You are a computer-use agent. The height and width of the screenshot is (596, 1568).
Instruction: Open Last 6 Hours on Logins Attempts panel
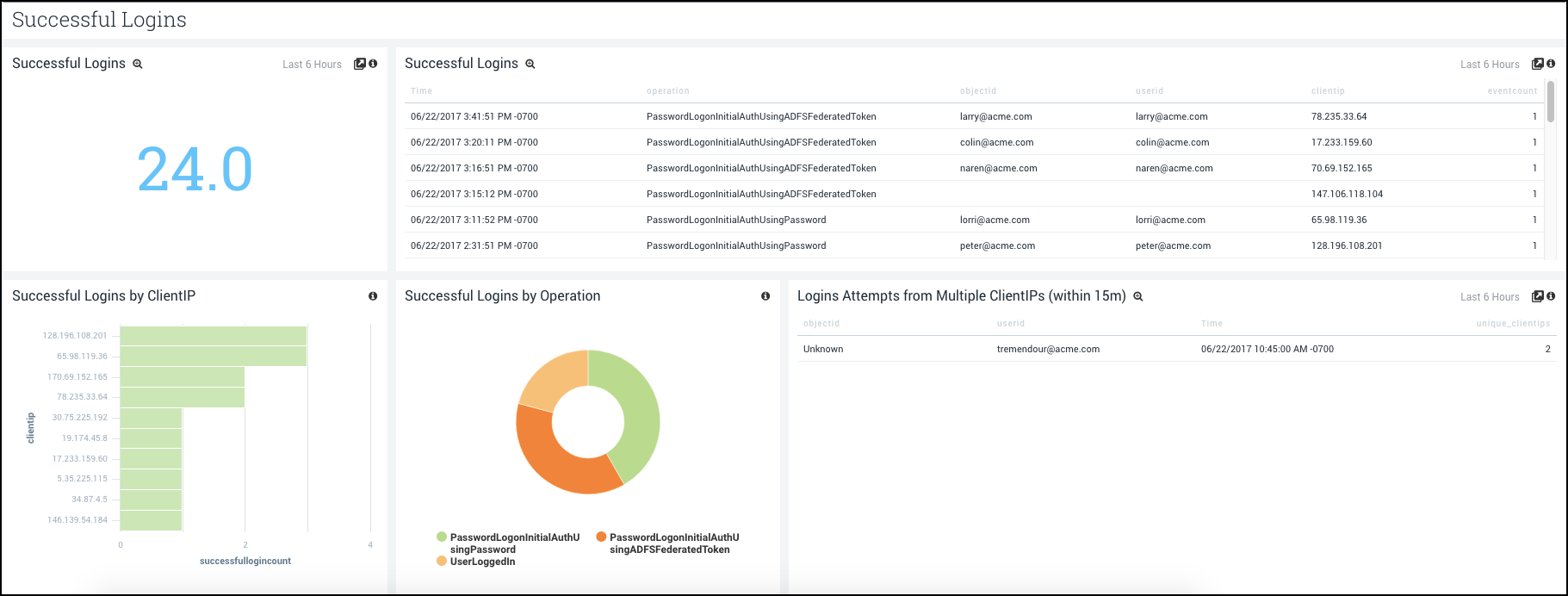pyautogui.click(x=1490, y=297)
